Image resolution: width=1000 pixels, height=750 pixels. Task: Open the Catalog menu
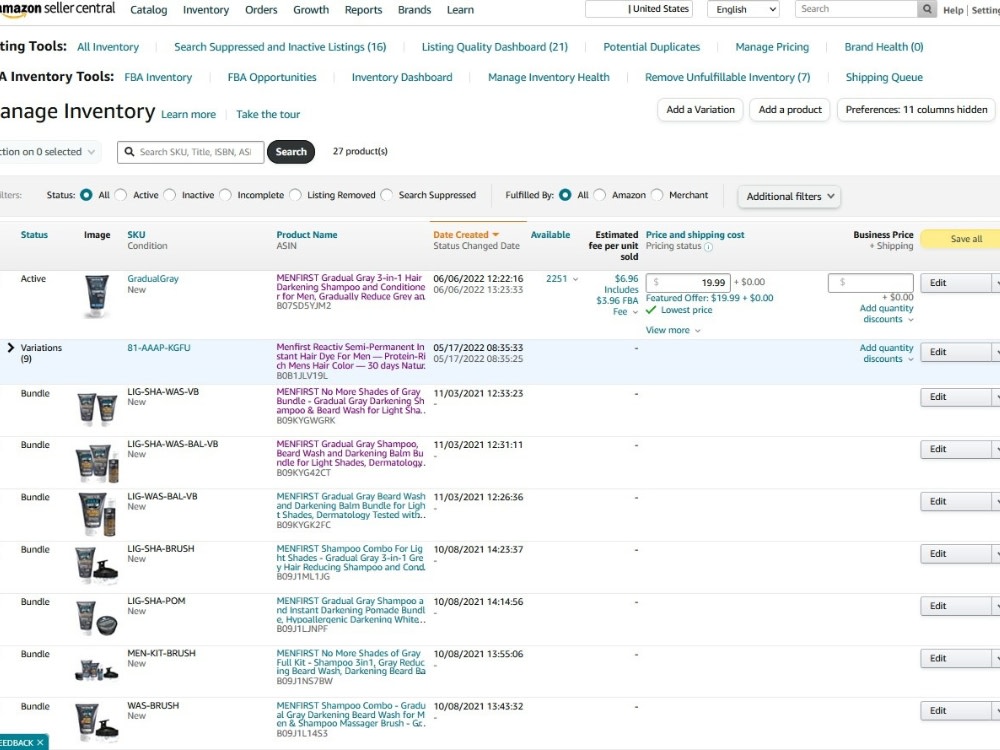point(149,10)
